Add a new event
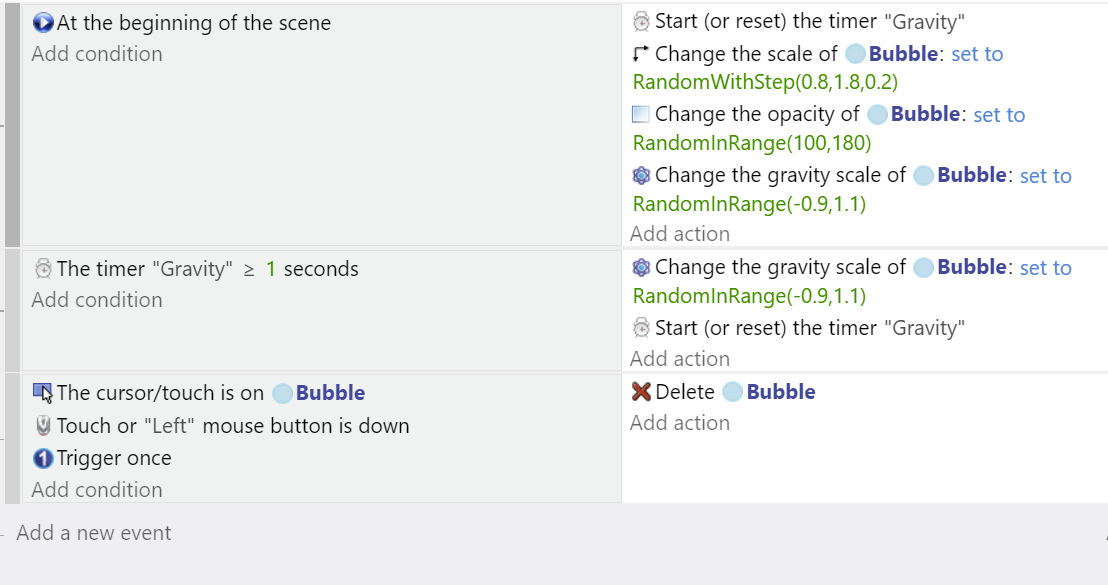 coord(94,533)
